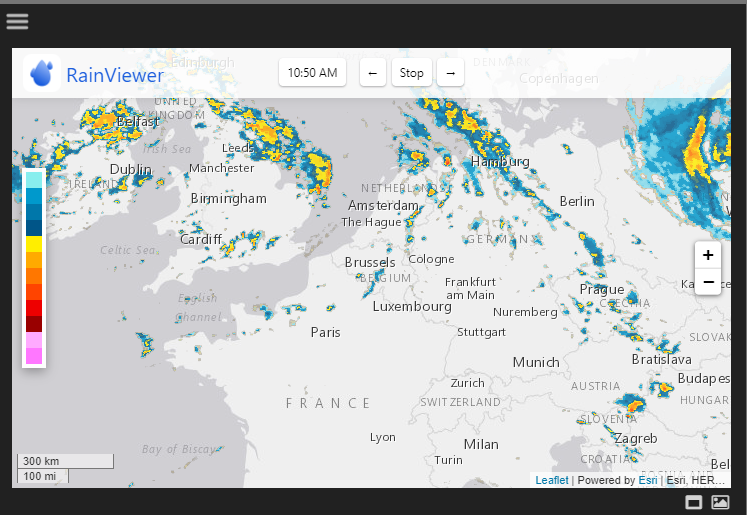Click the Bay of Biscay label
Viewport: 747px width, 515px height.
tap(179, 449)
